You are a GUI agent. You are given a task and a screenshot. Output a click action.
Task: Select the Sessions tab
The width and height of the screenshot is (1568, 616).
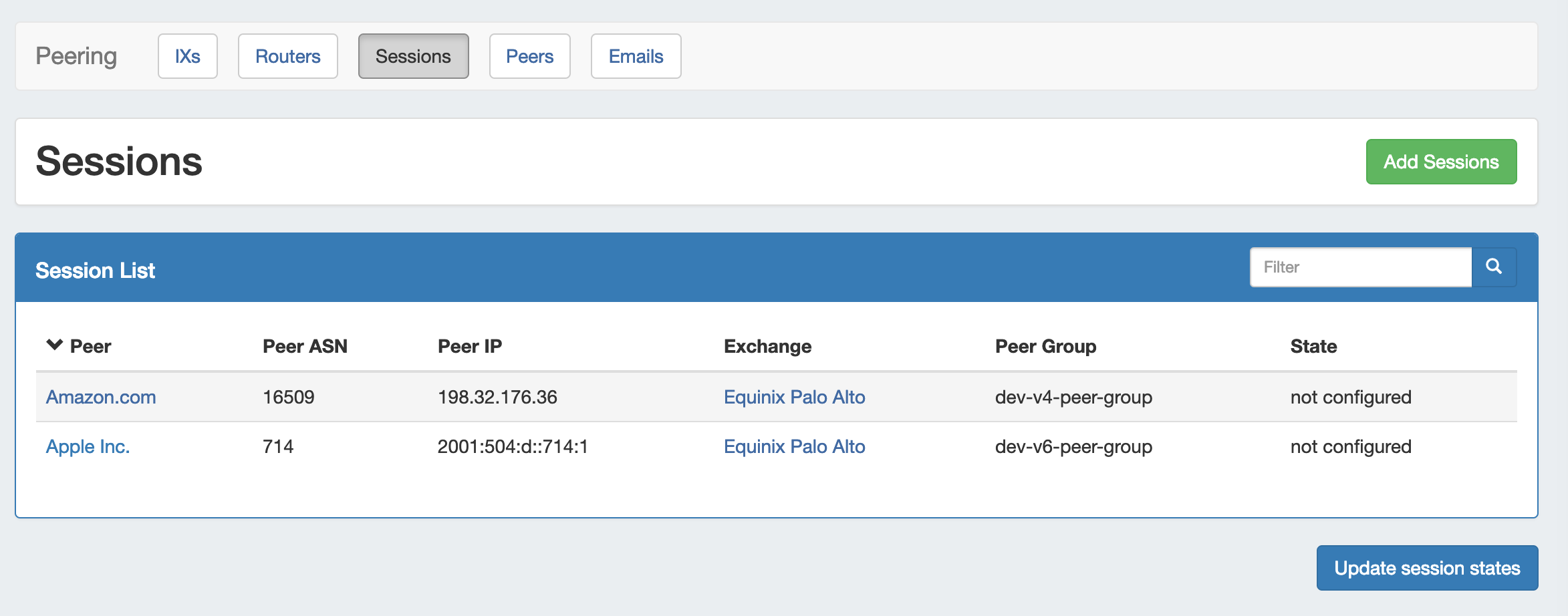coord(414,56)
